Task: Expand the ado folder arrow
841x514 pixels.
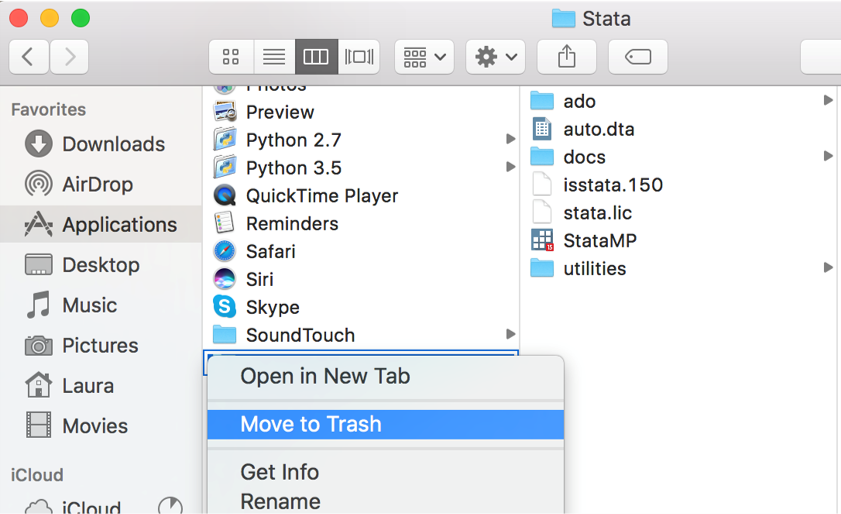Action: [828, 100]
